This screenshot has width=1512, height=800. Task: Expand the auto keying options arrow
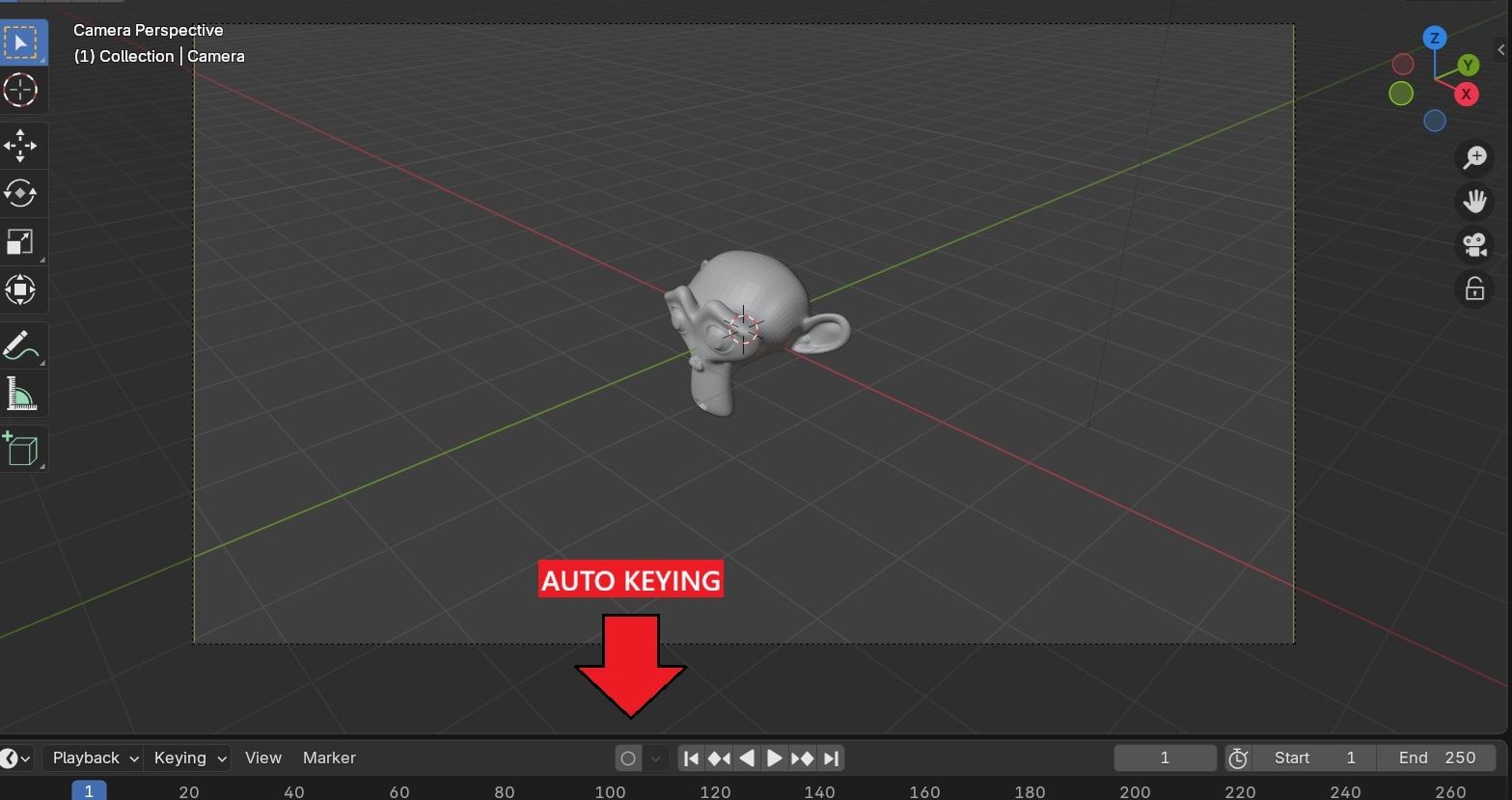pos(657,758)
